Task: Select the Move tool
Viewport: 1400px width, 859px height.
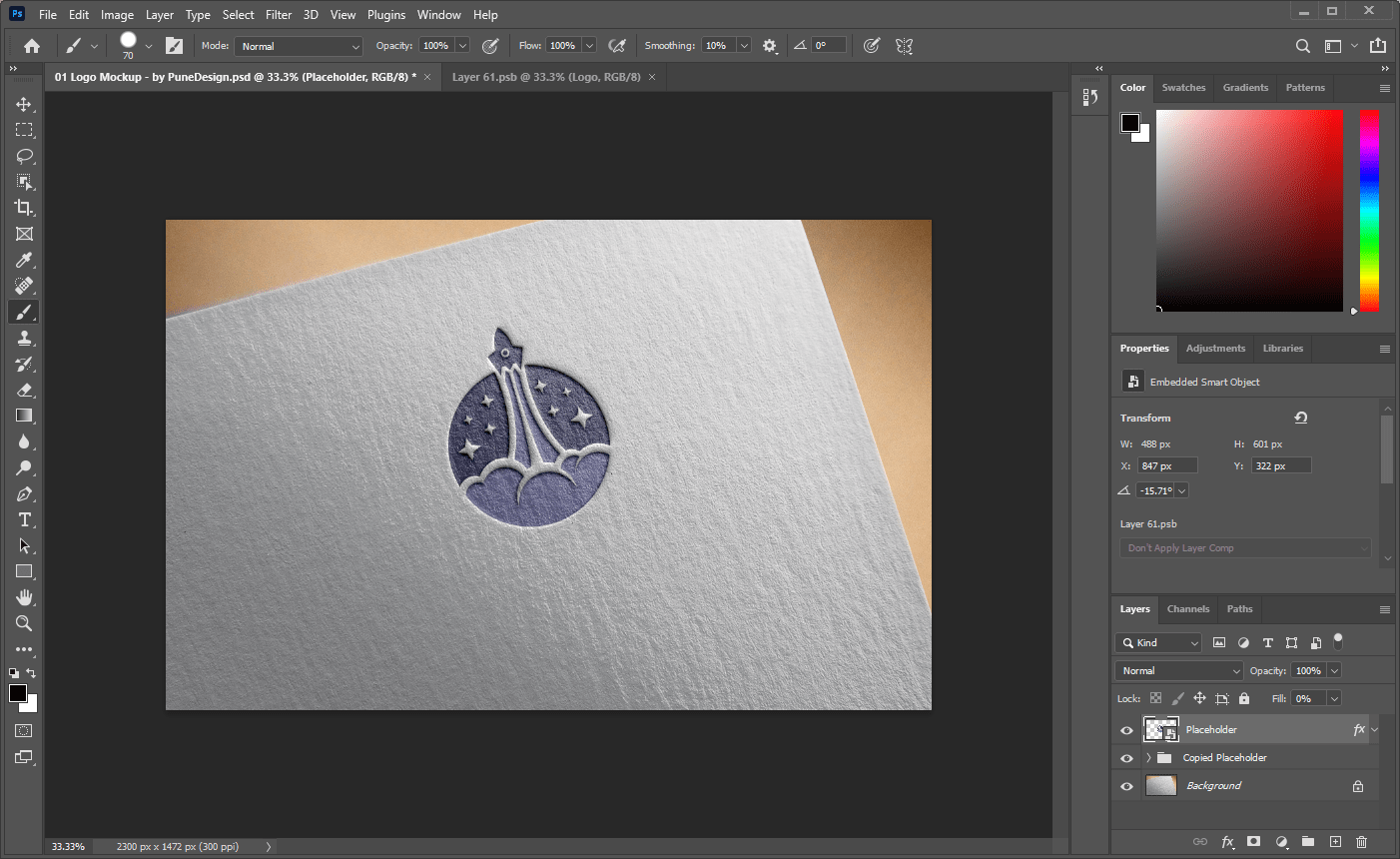Action: coord(24,103)
